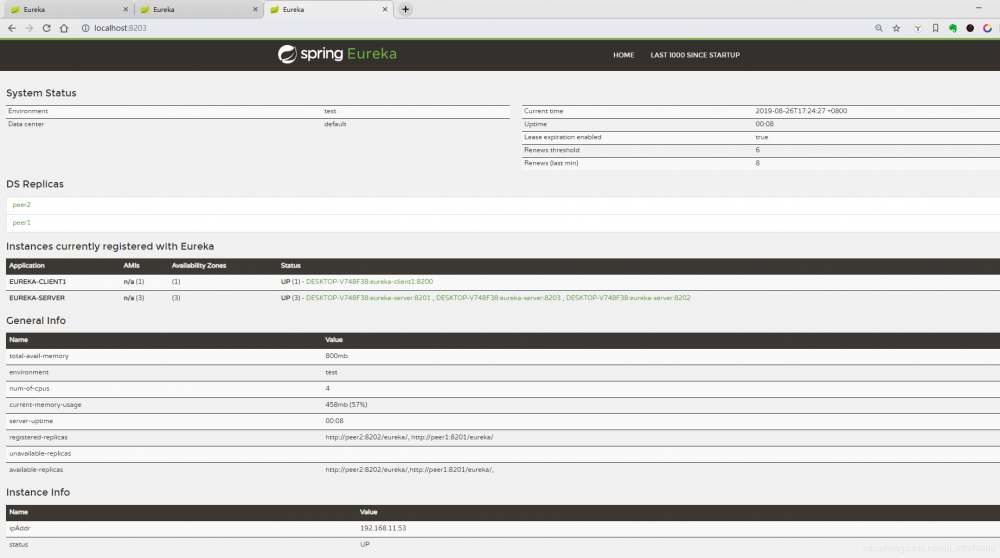
Task: Click the Spring Eureka logo
Action: point(337,54)
